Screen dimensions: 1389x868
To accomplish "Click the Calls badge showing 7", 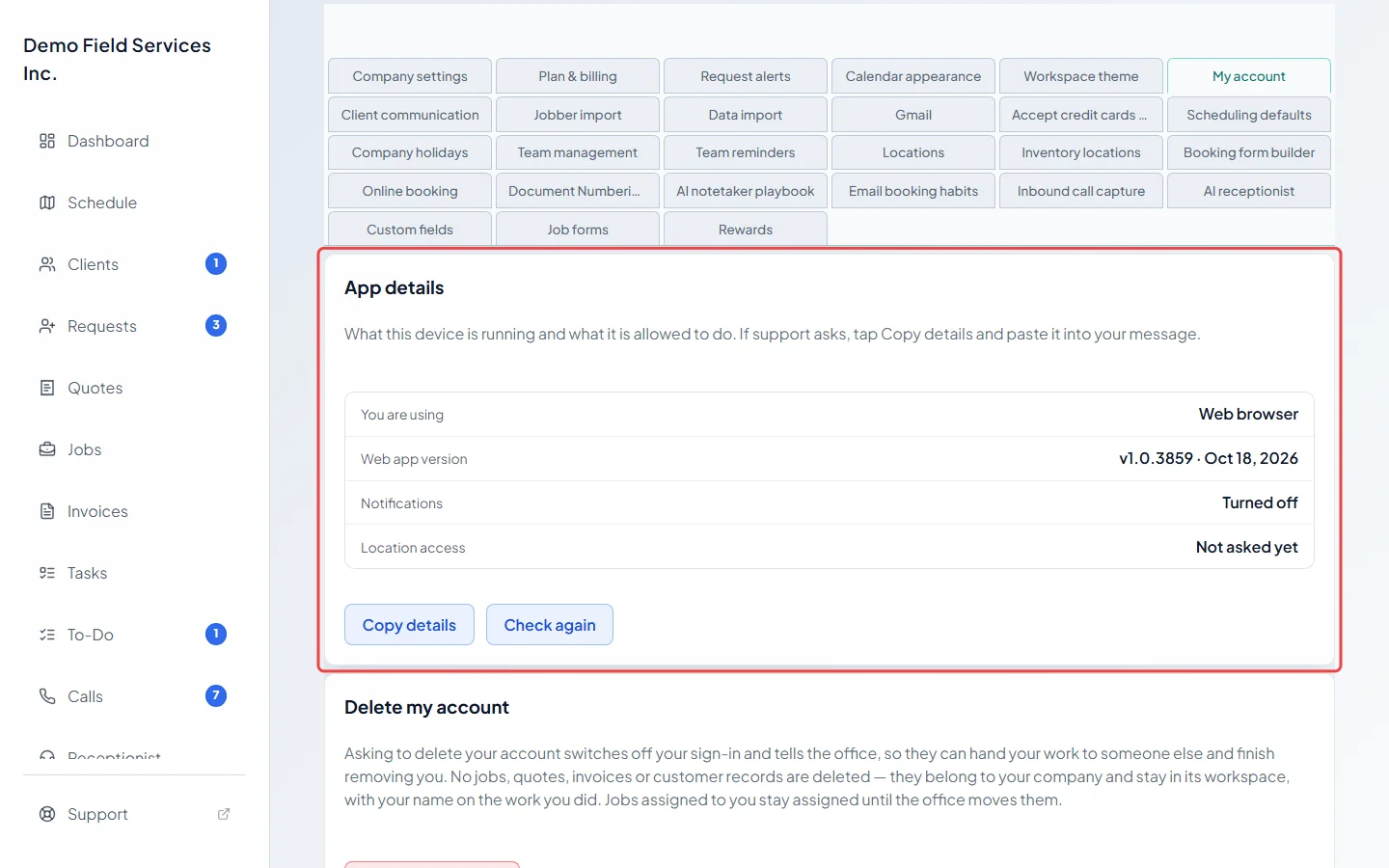I will coord(216,695).
